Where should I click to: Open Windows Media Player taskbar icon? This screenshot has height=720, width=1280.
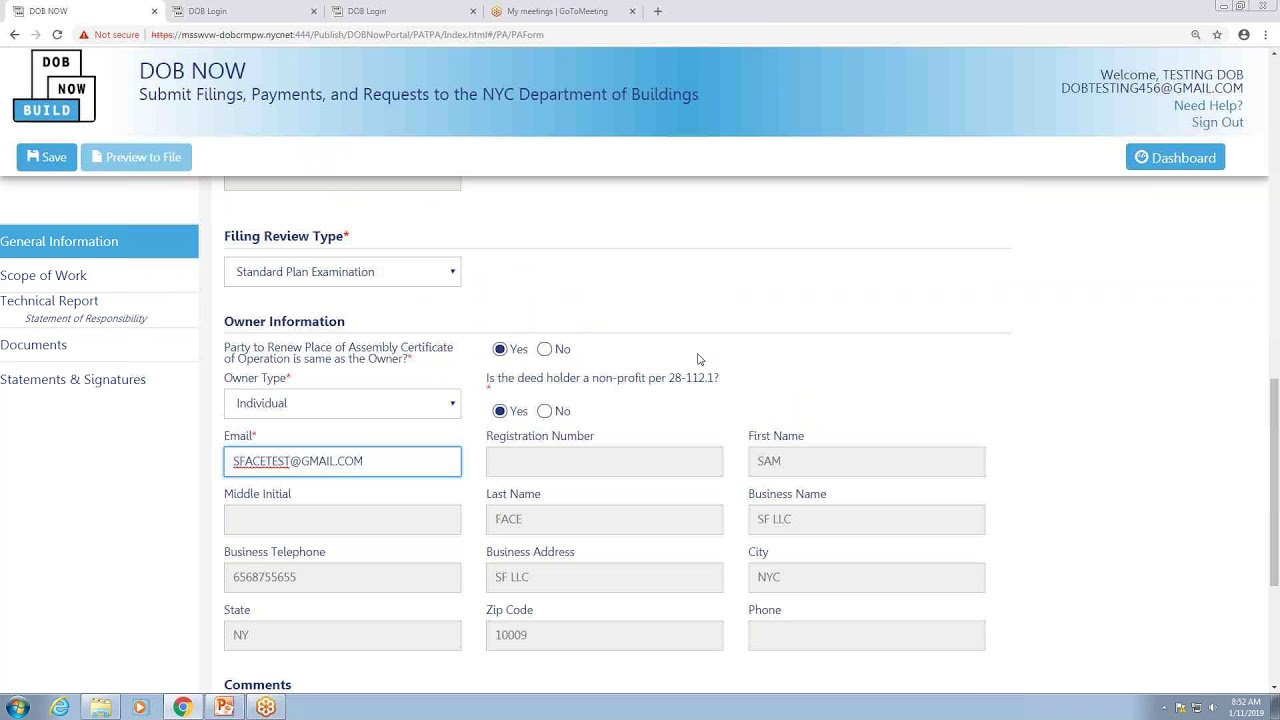(140, 707)
